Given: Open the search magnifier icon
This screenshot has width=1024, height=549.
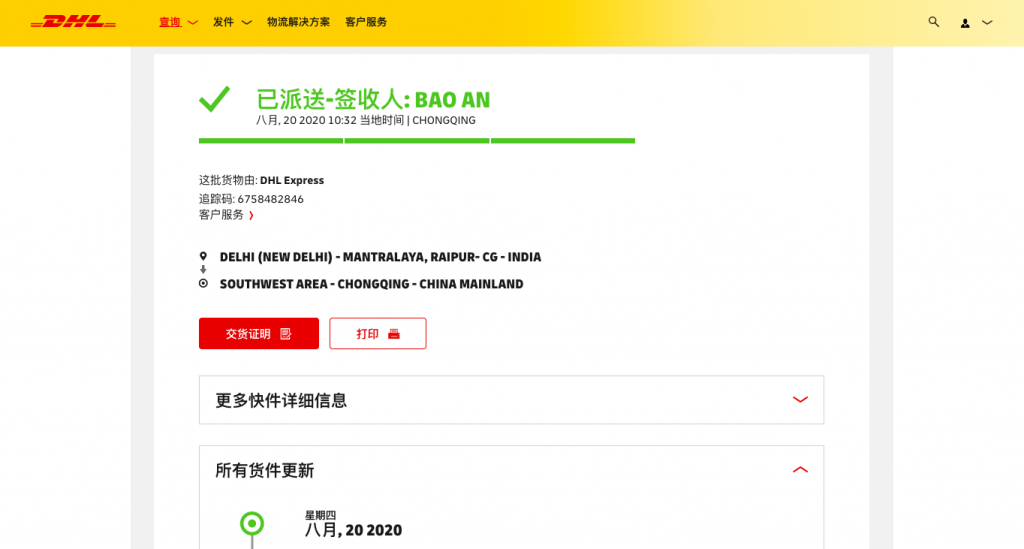Looking at the screenshot, I should point(934,22).
